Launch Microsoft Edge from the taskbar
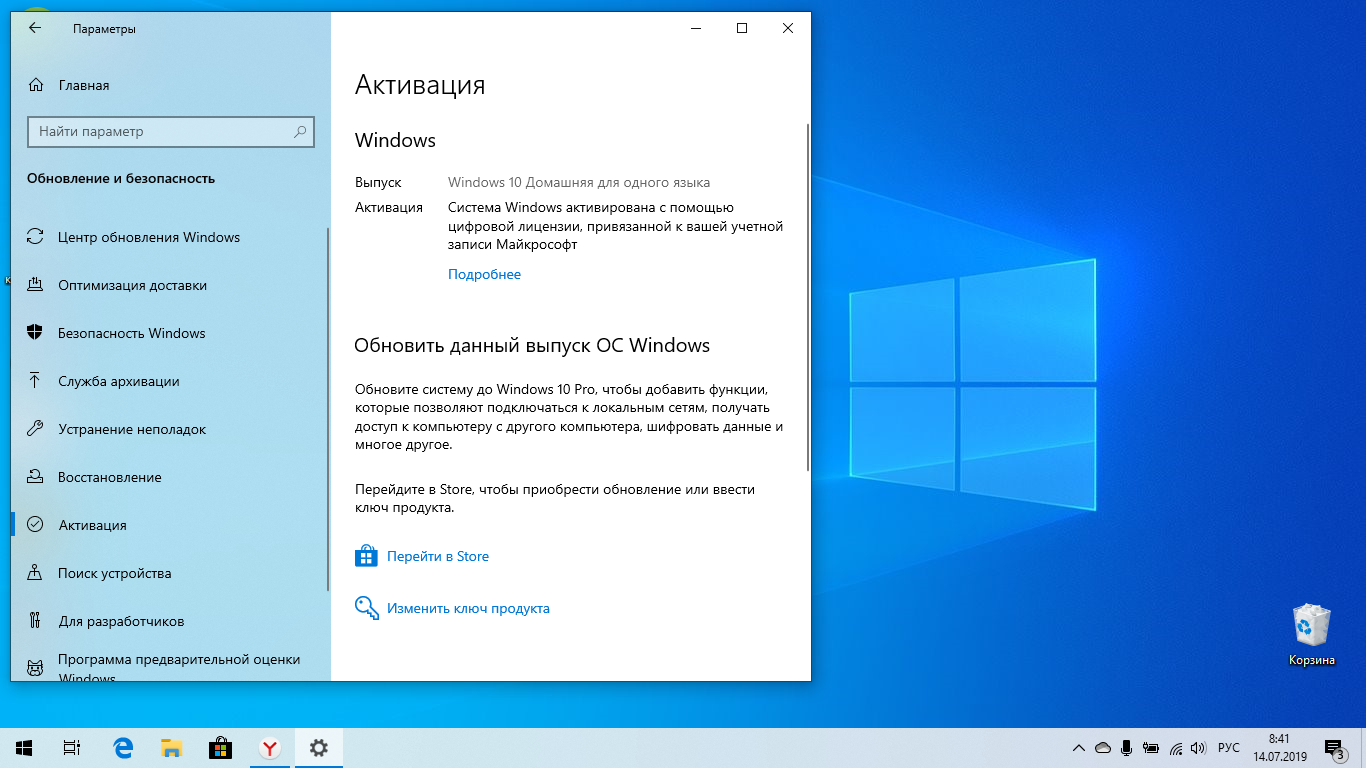This screenshot has width=1366, height=768. click(123, 748)
